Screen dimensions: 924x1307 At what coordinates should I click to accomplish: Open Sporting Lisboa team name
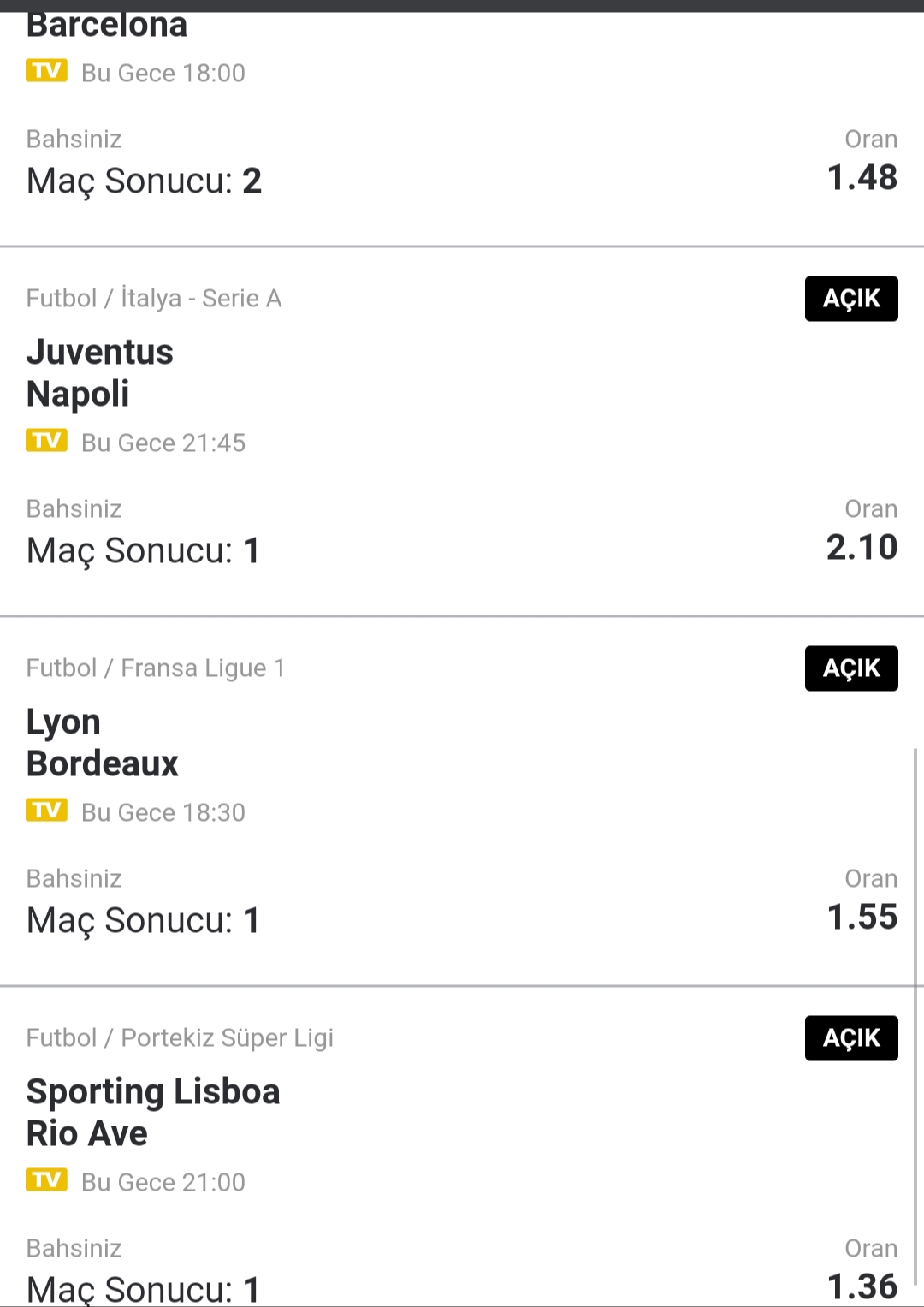pos(153,1092)
